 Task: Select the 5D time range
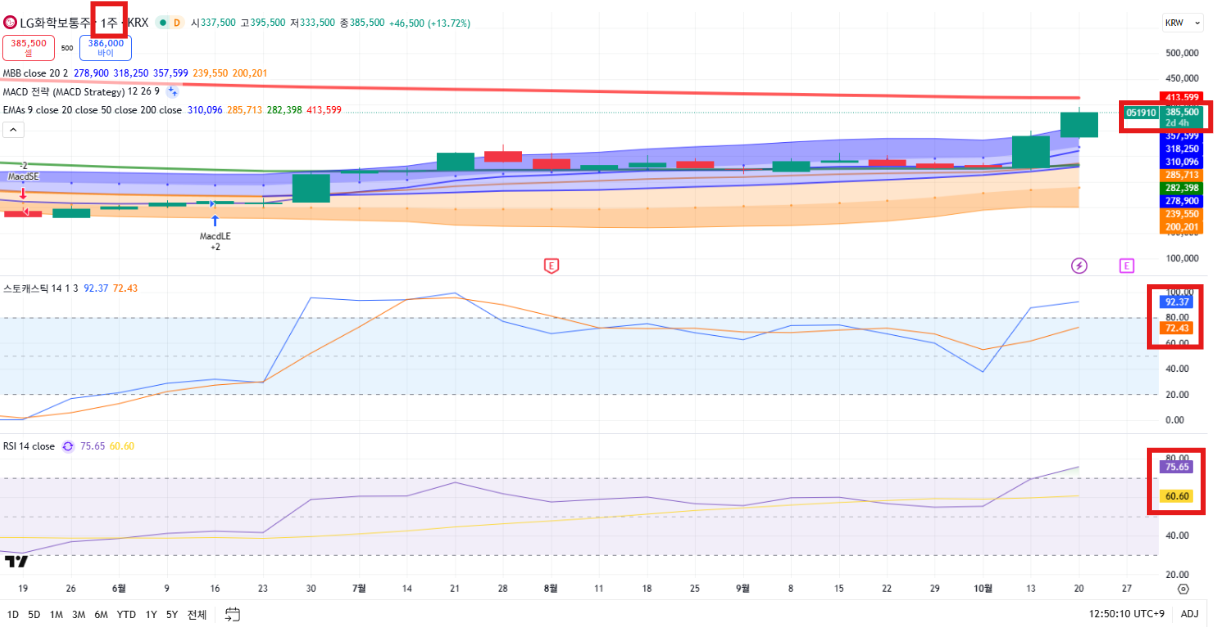tap(35, 614)
